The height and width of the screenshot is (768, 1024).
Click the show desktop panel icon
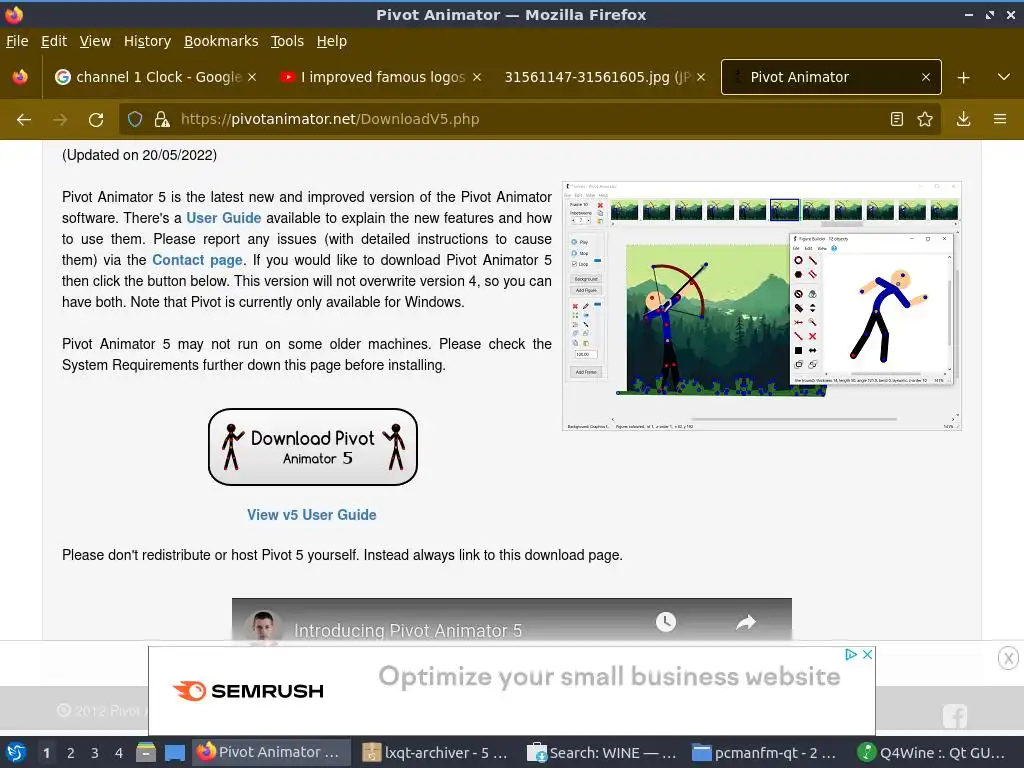click(x=174, y=753)
